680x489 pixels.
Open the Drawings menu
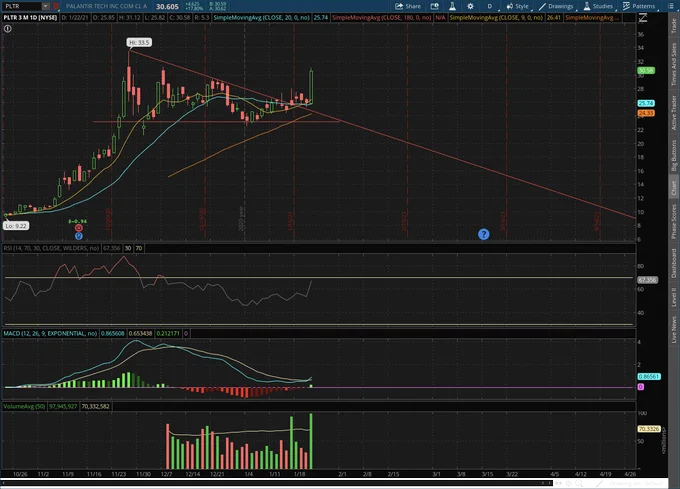[556, 6]
